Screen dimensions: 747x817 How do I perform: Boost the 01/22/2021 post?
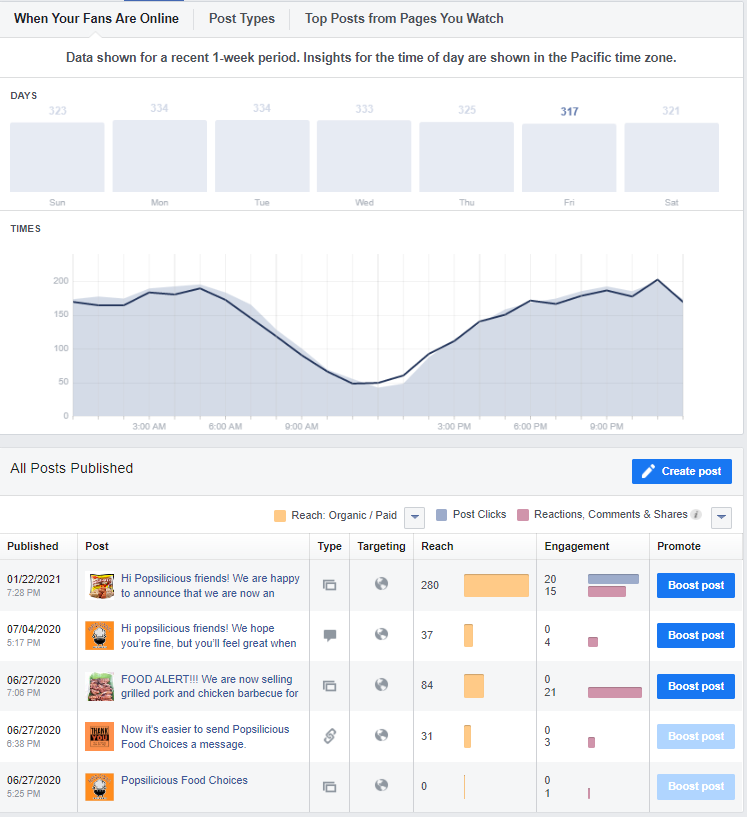696,585
